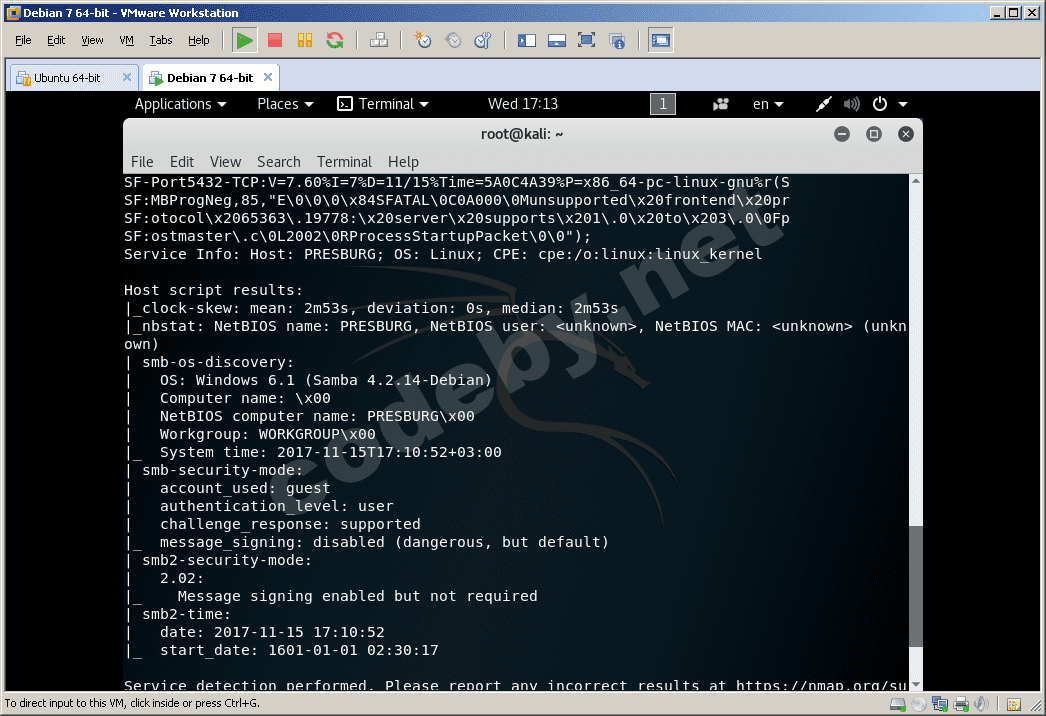
Task: Open terminal window Help menu
Action: (x=404, y=162)
